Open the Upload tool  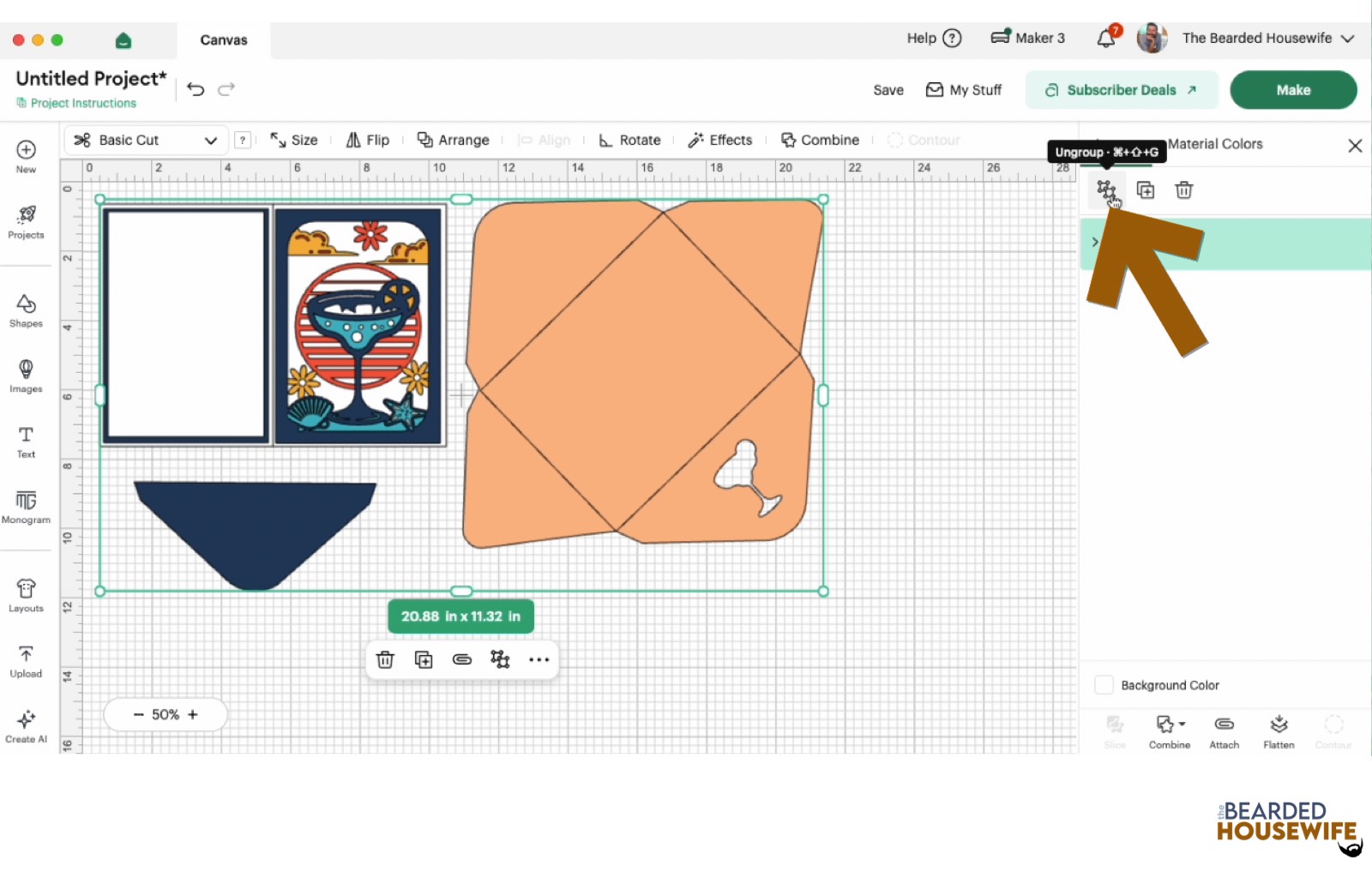tap(26, 661)
